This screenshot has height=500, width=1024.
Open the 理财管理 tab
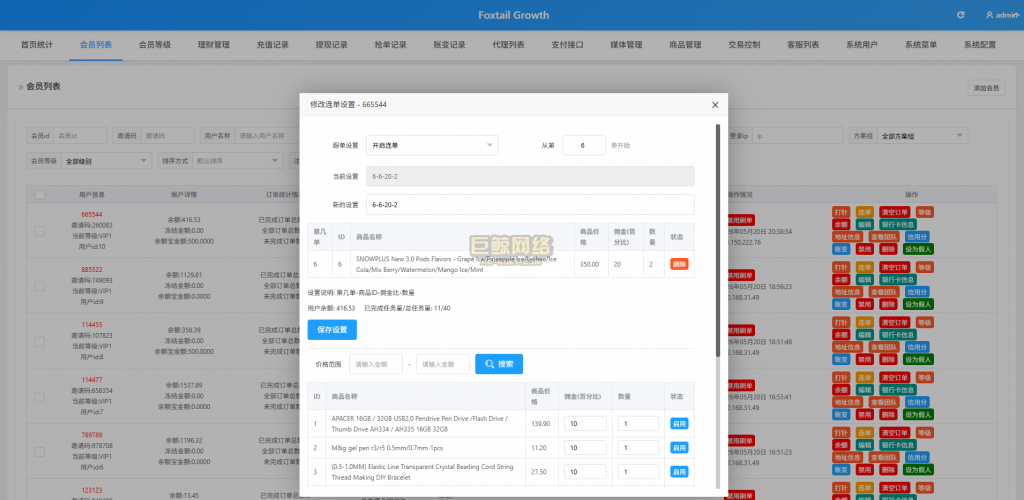click(x=214, y=45)
